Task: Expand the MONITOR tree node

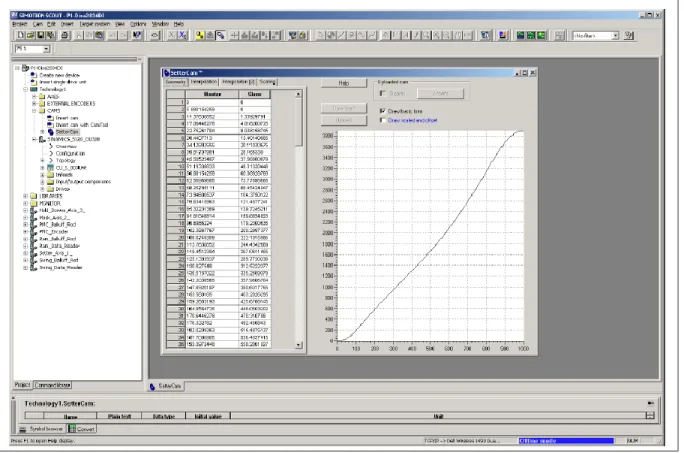Action: tap(26, 203)
